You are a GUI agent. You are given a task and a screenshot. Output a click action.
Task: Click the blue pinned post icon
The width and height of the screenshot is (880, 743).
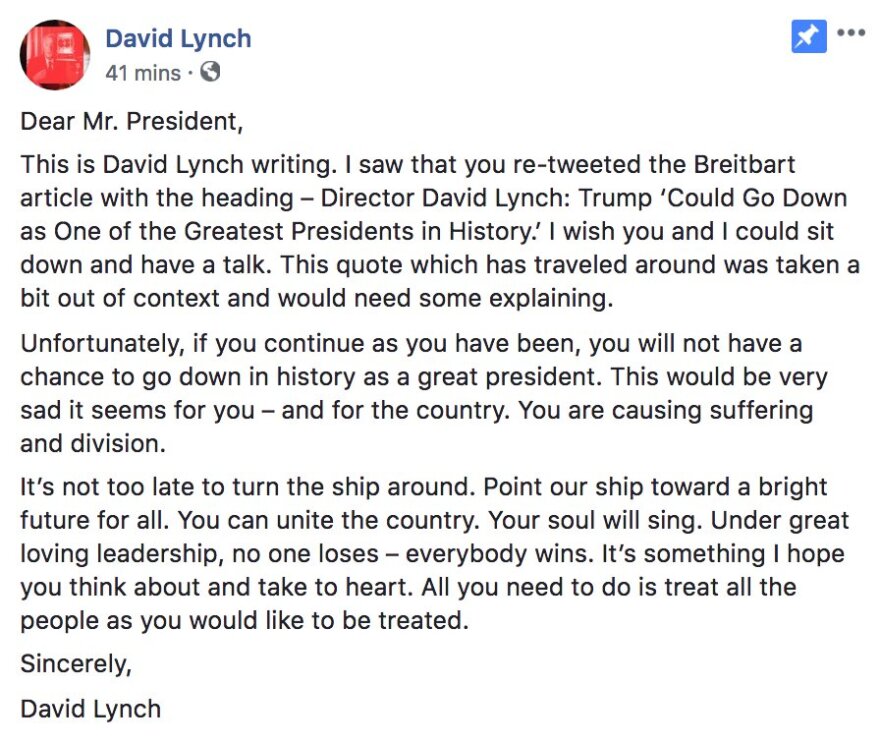(809, 37)
